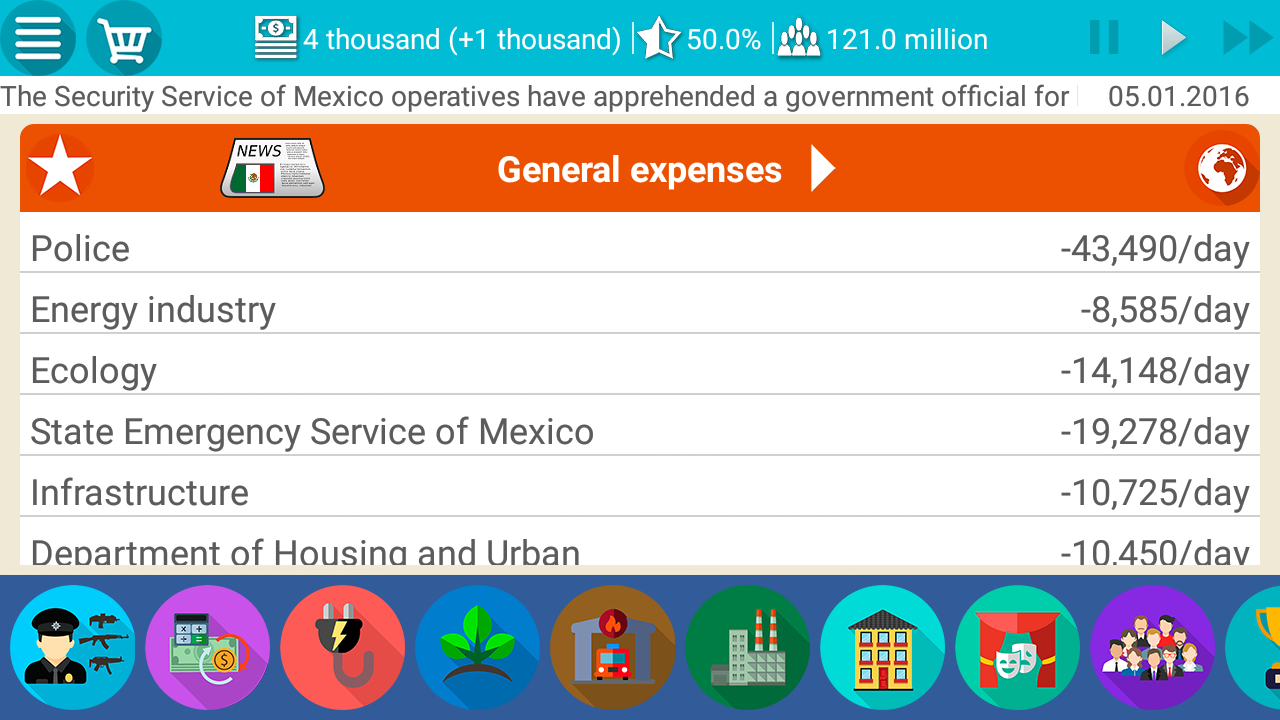This screenshot has width=1280, height=720.
Task: Select Department of Housing and Urban row
Action: click(640, 542)
